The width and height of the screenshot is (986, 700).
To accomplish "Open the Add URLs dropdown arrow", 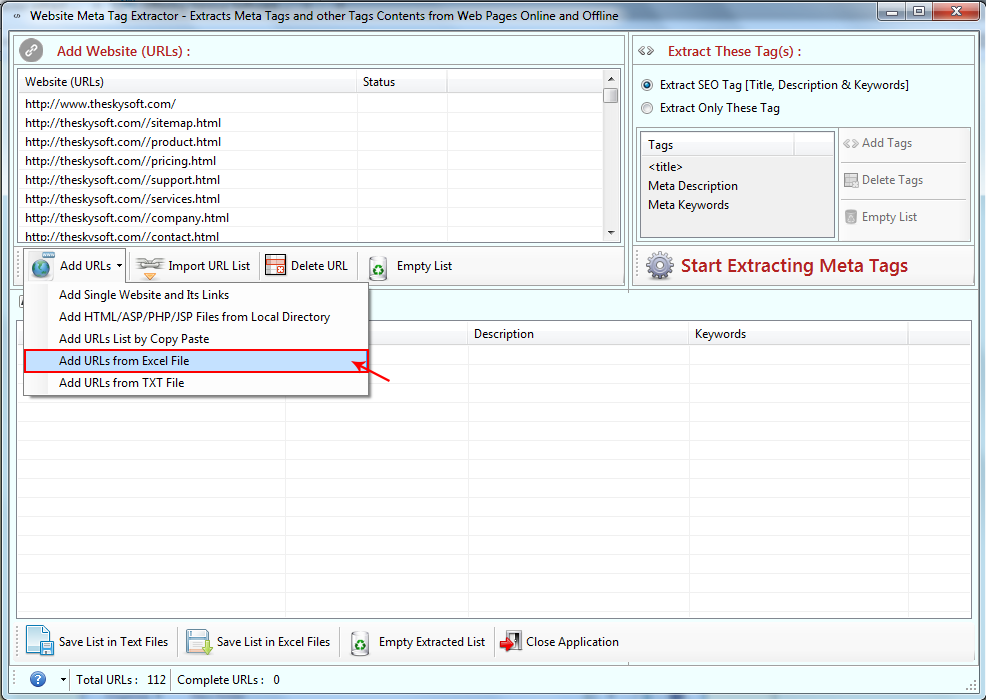I will point(119,266).
